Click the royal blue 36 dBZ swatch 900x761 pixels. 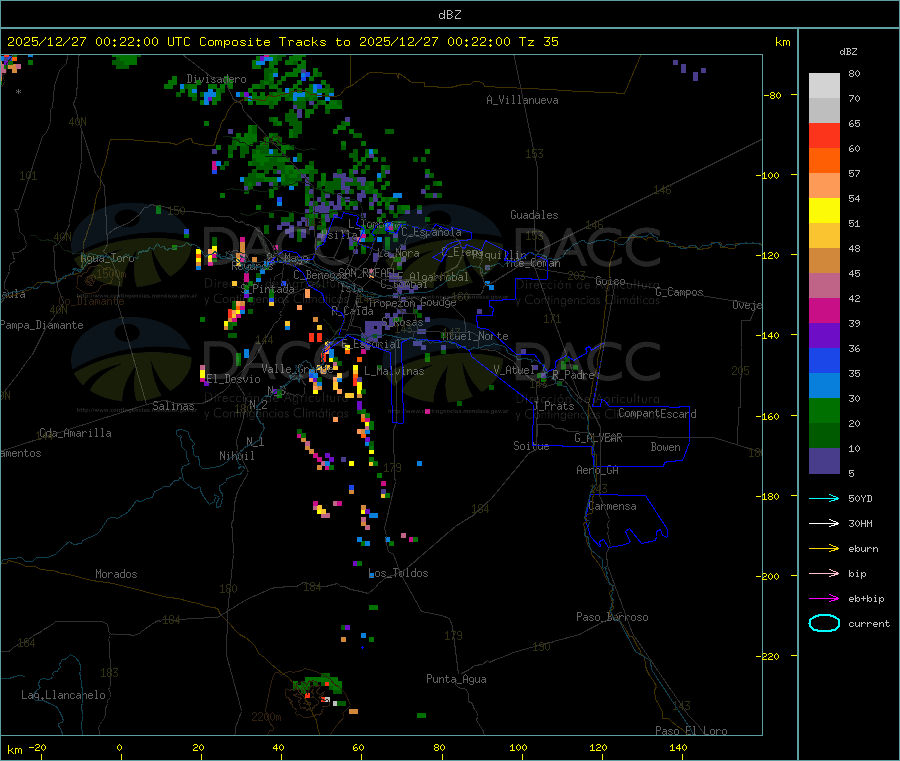(824, 360)
